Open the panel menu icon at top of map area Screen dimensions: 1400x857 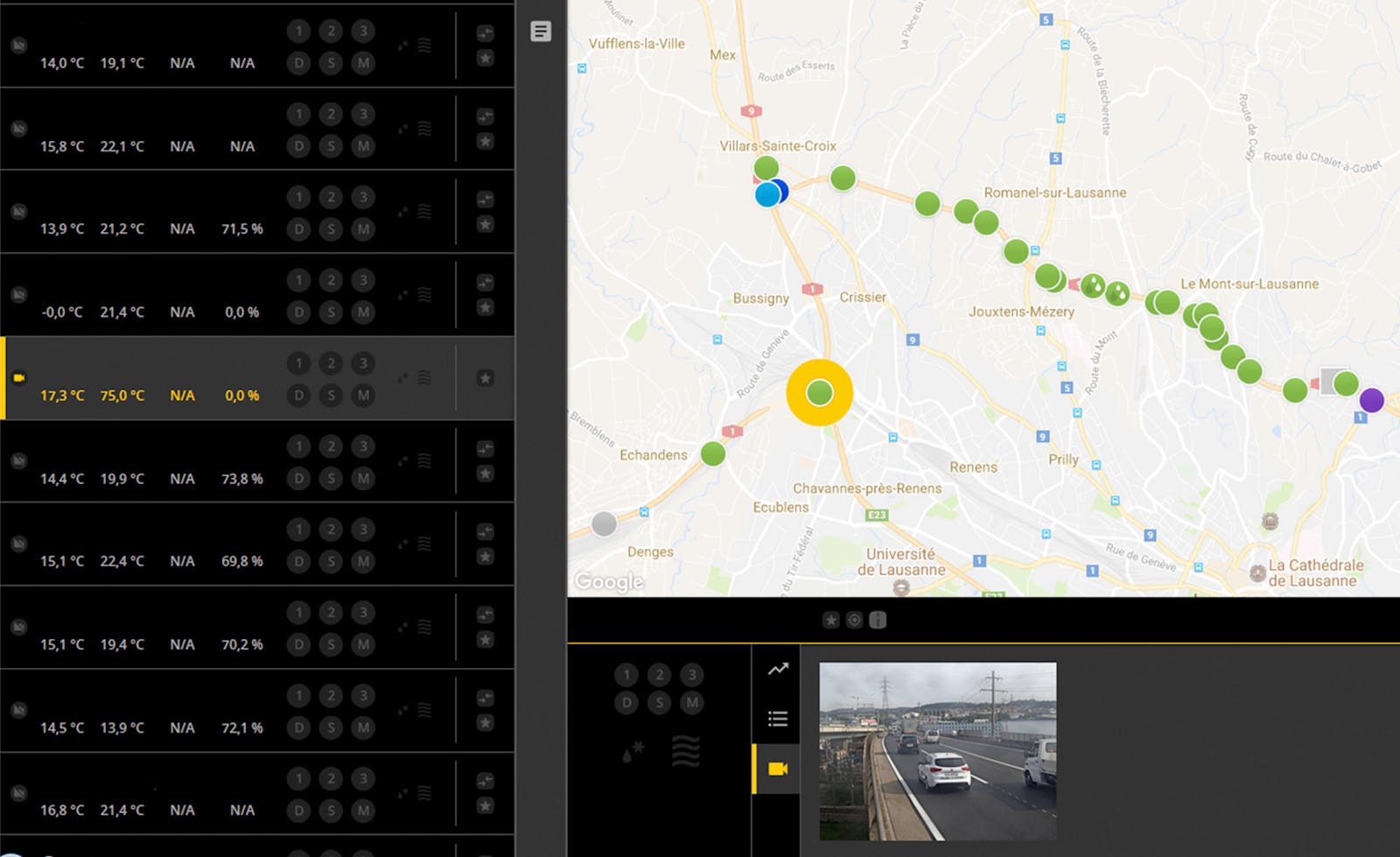click(541, 32)
